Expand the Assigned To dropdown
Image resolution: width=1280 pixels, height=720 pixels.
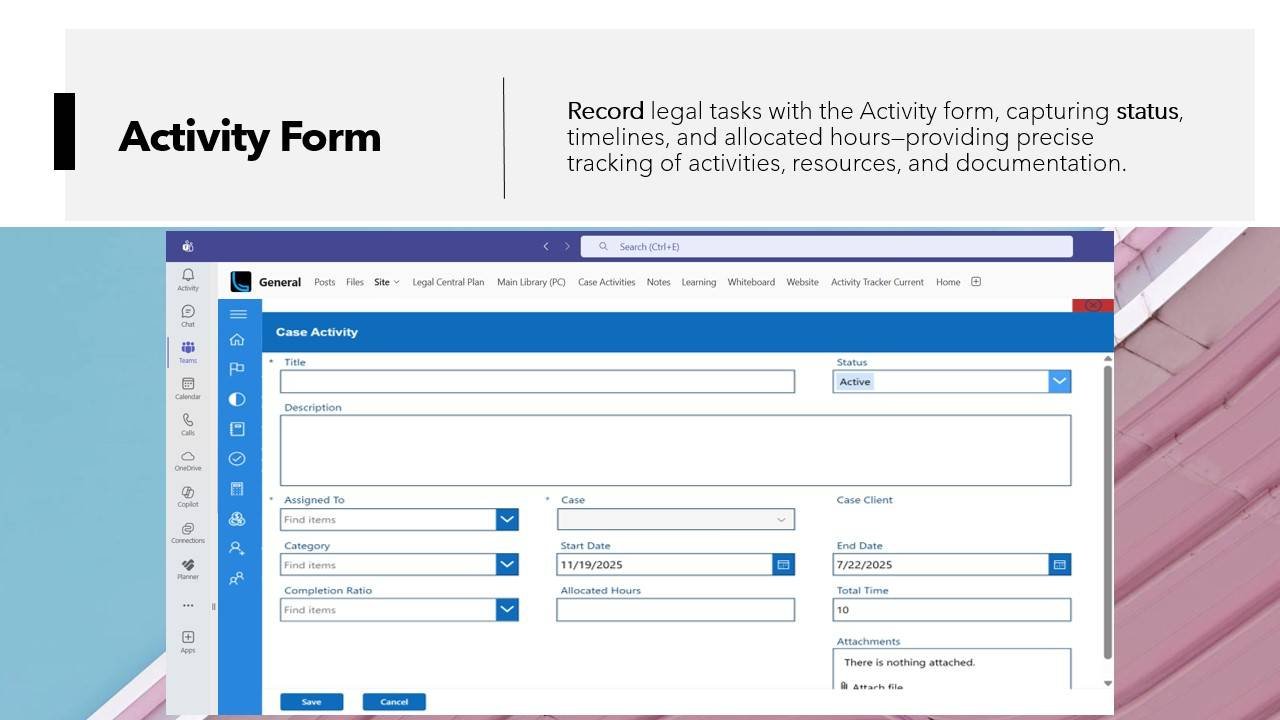pos(507,520)
